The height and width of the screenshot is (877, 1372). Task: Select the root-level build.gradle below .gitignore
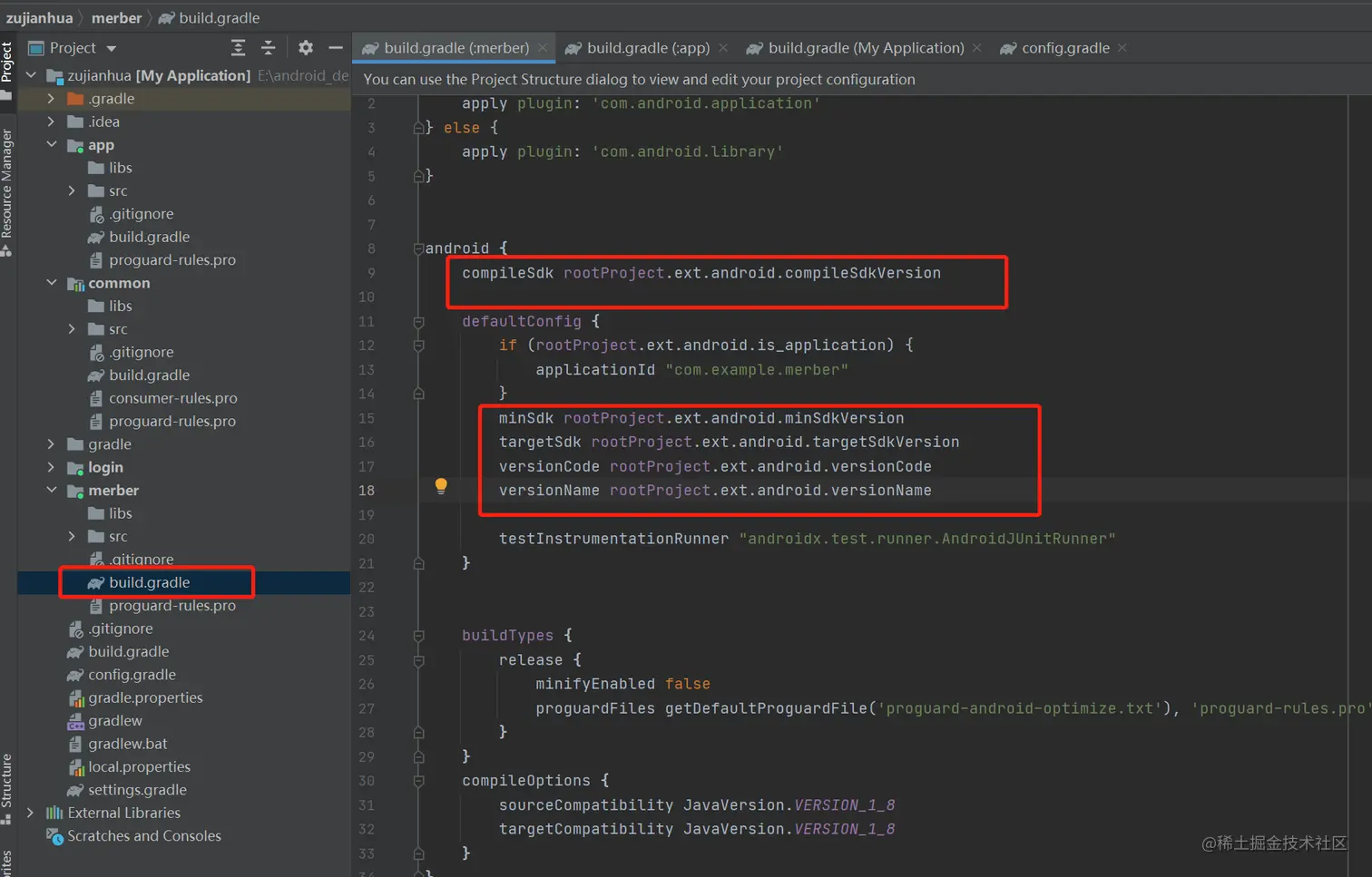coord(128,652)
